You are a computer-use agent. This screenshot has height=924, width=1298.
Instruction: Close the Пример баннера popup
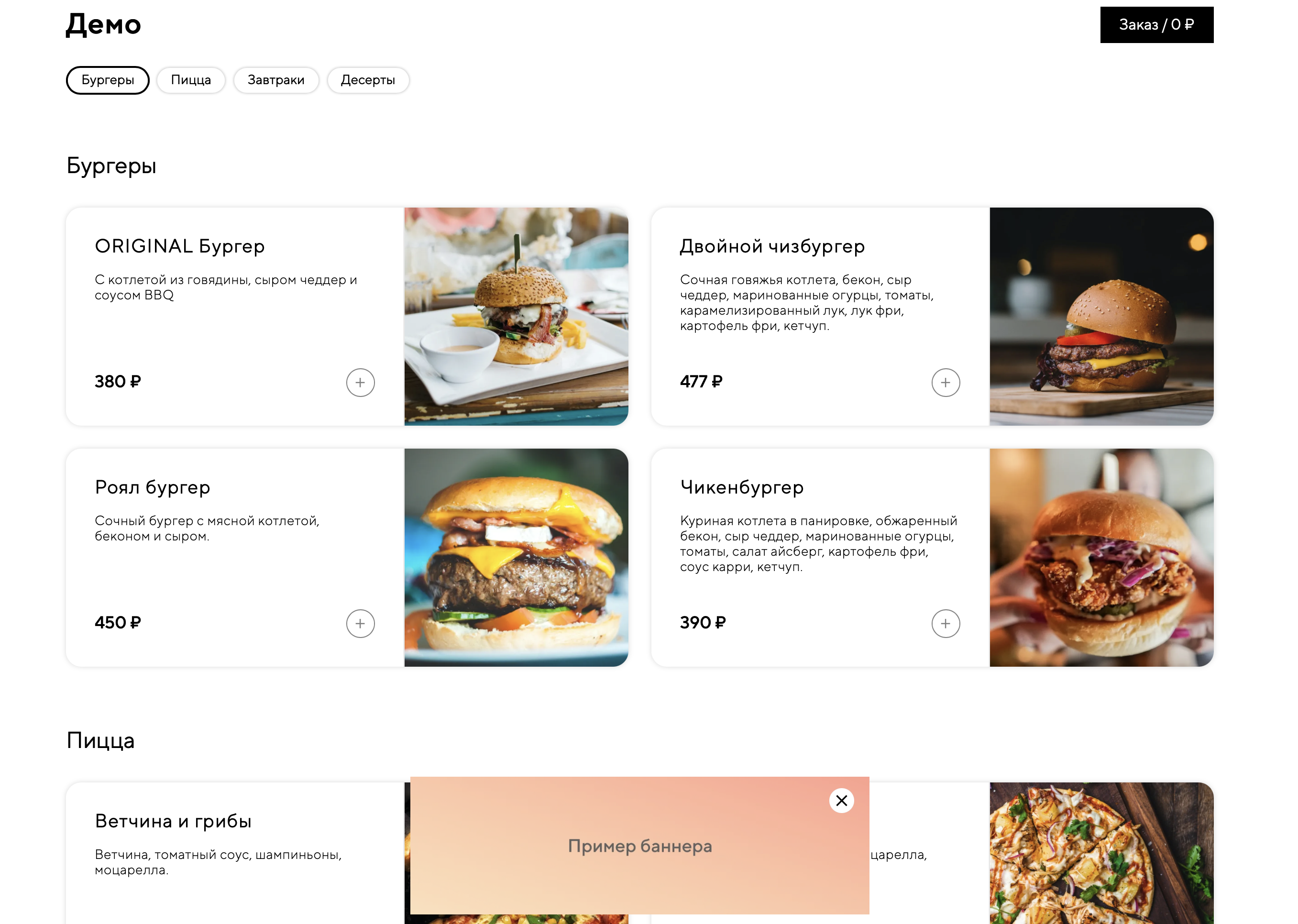pyautogui.click(x=841, y=801)
